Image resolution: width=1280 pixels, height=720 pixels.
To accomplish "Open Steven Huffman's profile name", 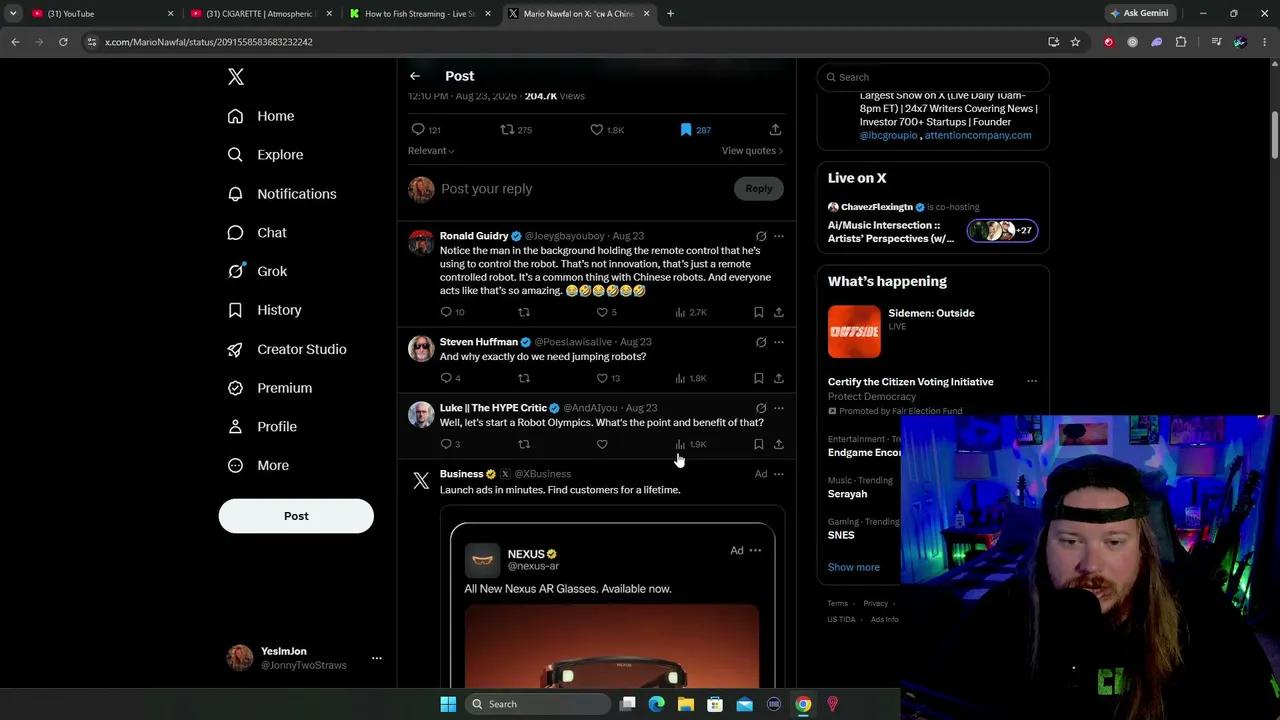I will [479, 342].
